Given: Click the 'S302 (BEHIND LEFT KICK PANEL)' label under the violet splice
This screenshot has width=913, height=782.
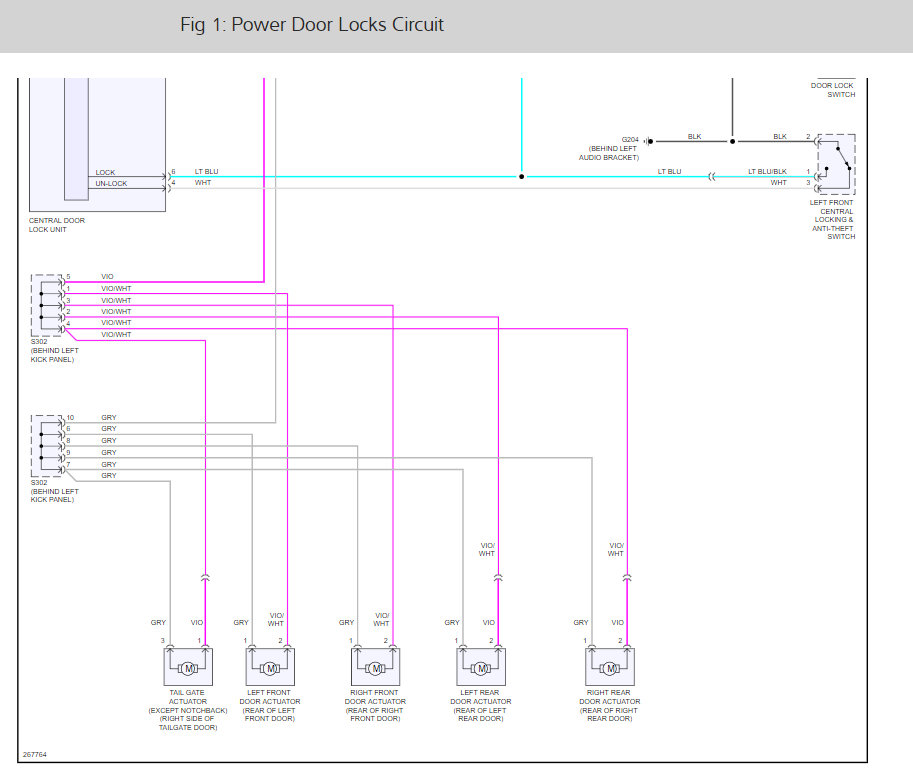Looking at the screenshot, I should (54, 351).
